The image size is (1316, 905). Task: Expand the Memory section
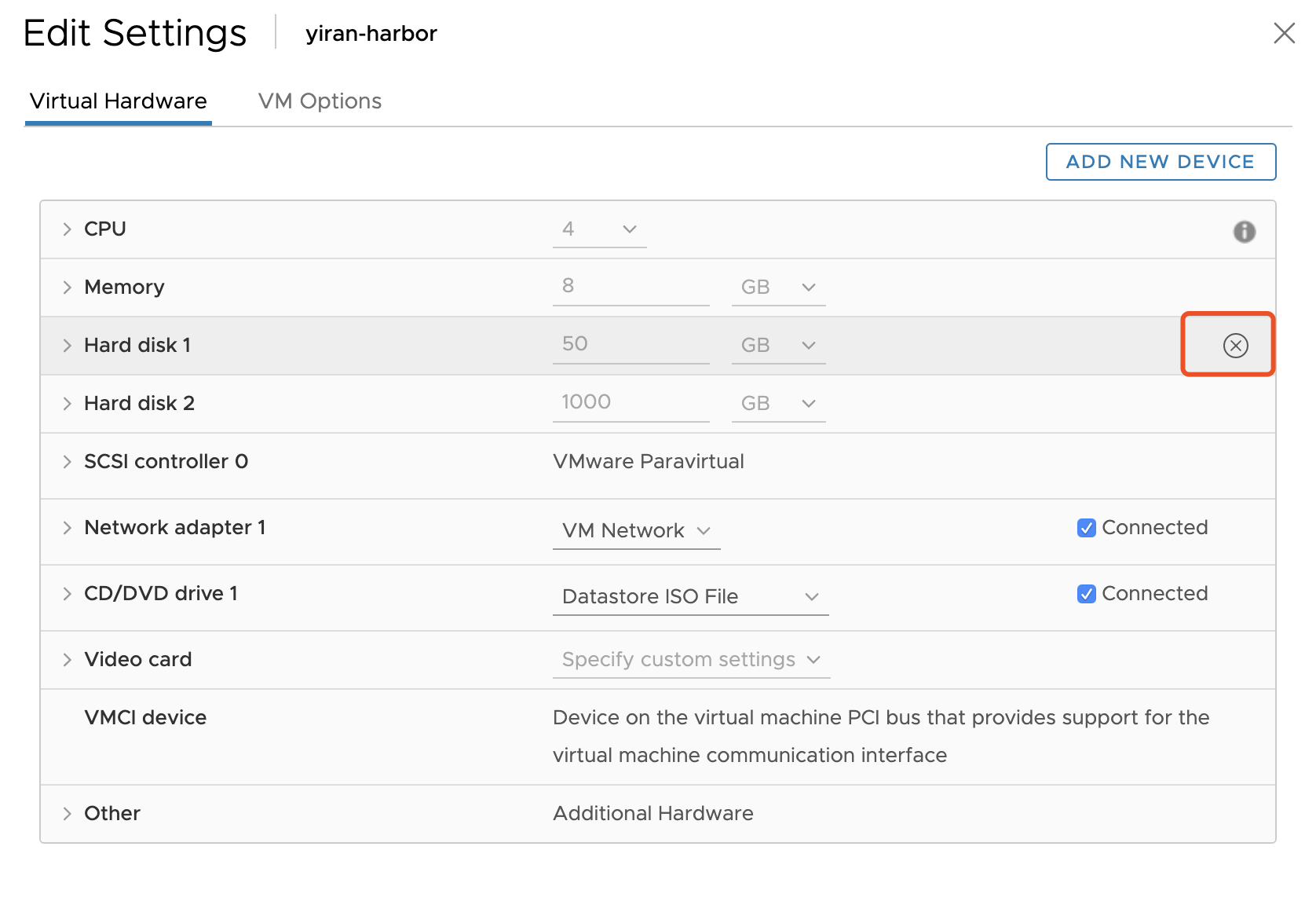pos(68,288)
